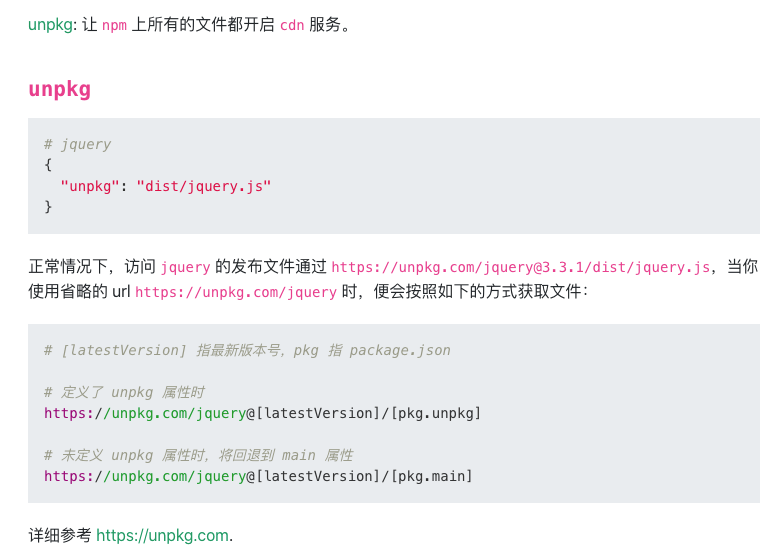The image size is (784, 557).
Task: Click the code line ending with [pkg.main]
Action: [x=258, y=476]
